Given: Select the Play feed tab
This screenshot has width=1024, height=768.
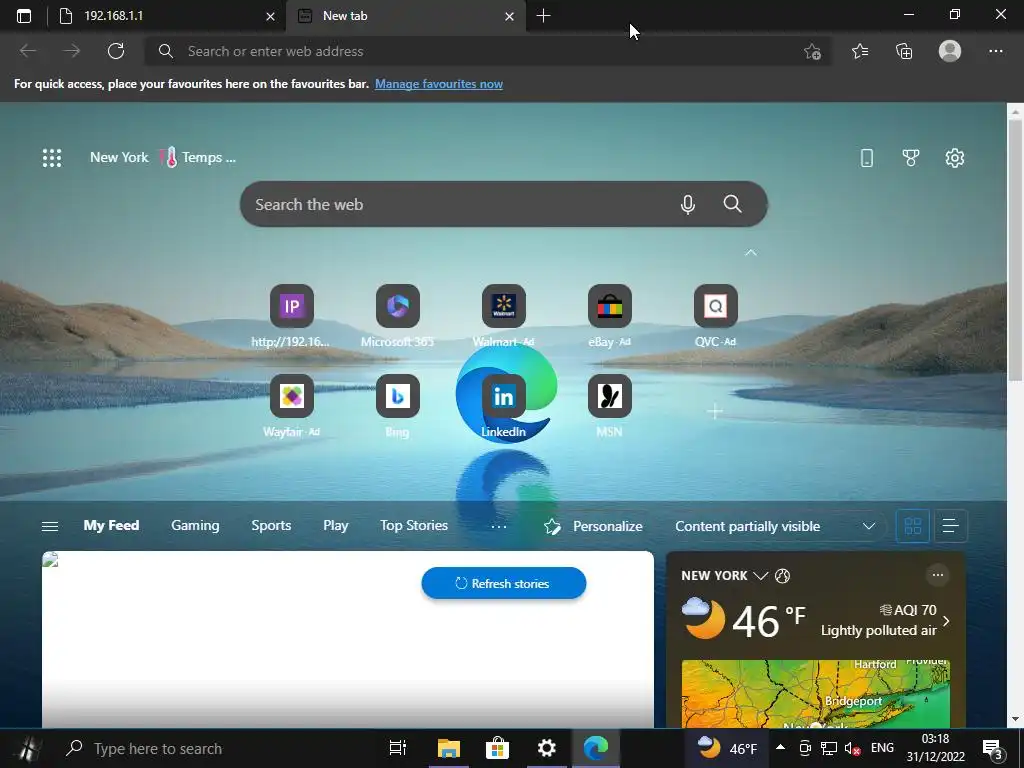Looking at the screenshot, I should pyautogui.click(x=335, y=525).
